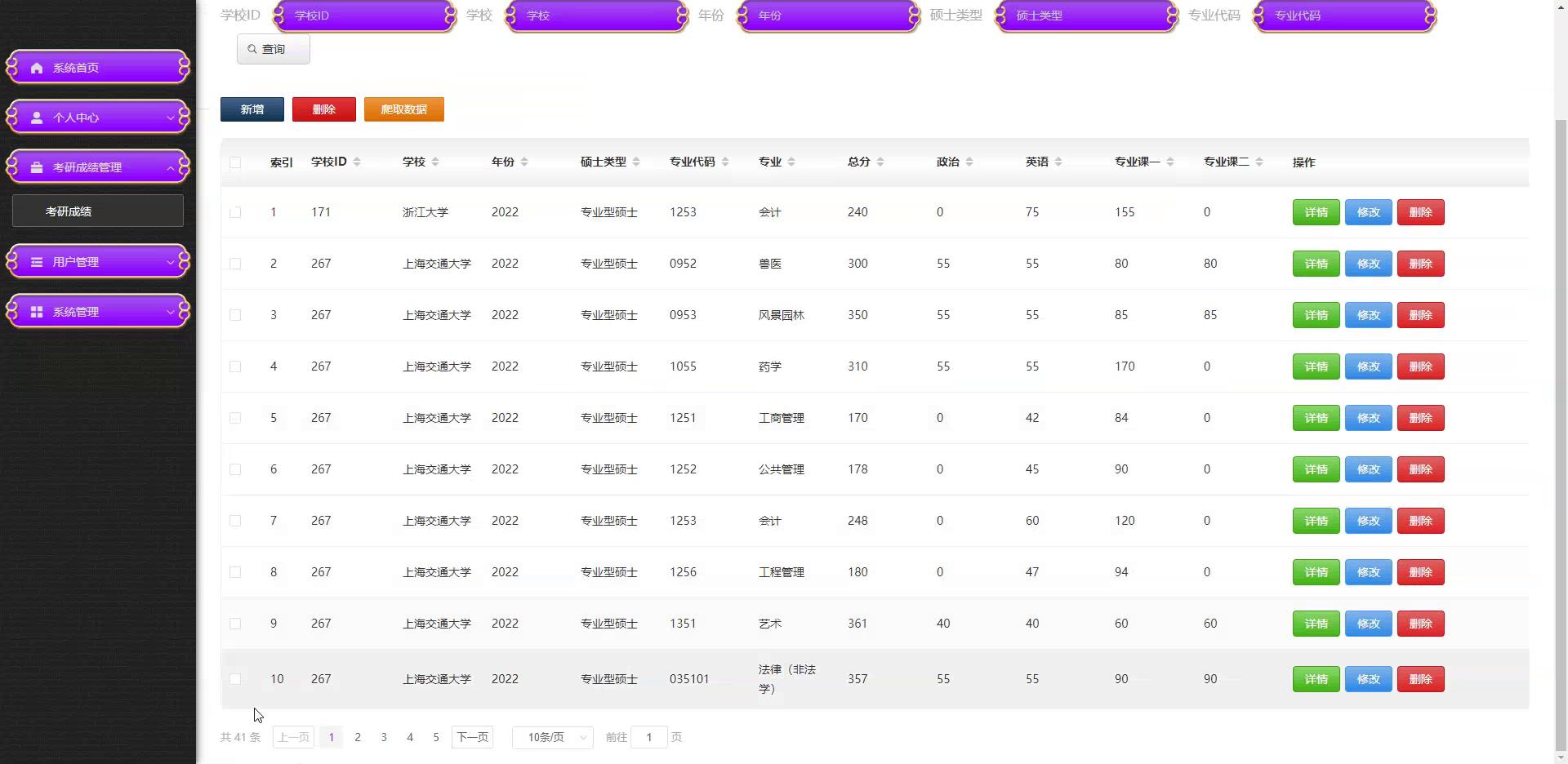Click 删除 for the 工商管理 row
Image resolution: width=1568 pixels, height=764 pixels.
1421,418
